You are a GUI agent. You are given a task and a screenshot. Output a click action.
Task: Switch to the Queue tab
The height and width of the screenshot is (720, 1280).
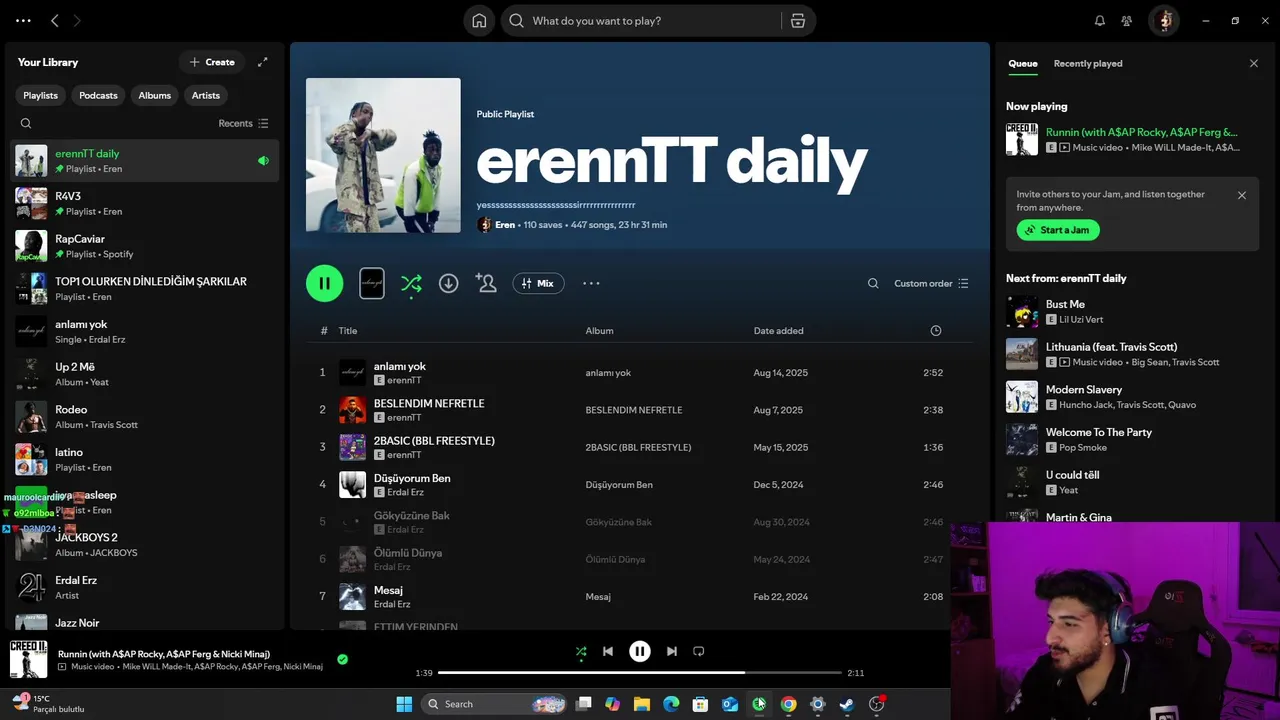point(1023,63)
